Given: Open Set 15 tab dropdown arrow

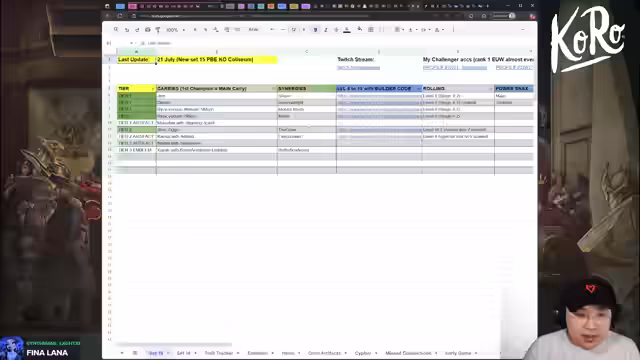Looking at the screenshot, I should [x=168, y=353].
